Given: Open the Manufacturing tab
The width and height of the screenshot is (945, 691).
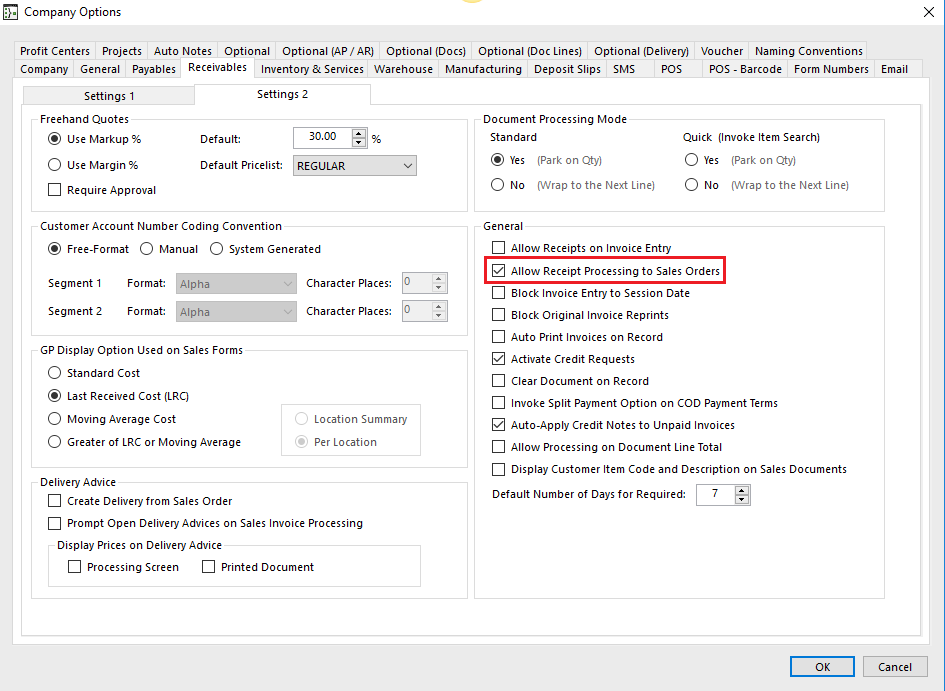Looking at the screenshot, I should click(x=483, y=69).
